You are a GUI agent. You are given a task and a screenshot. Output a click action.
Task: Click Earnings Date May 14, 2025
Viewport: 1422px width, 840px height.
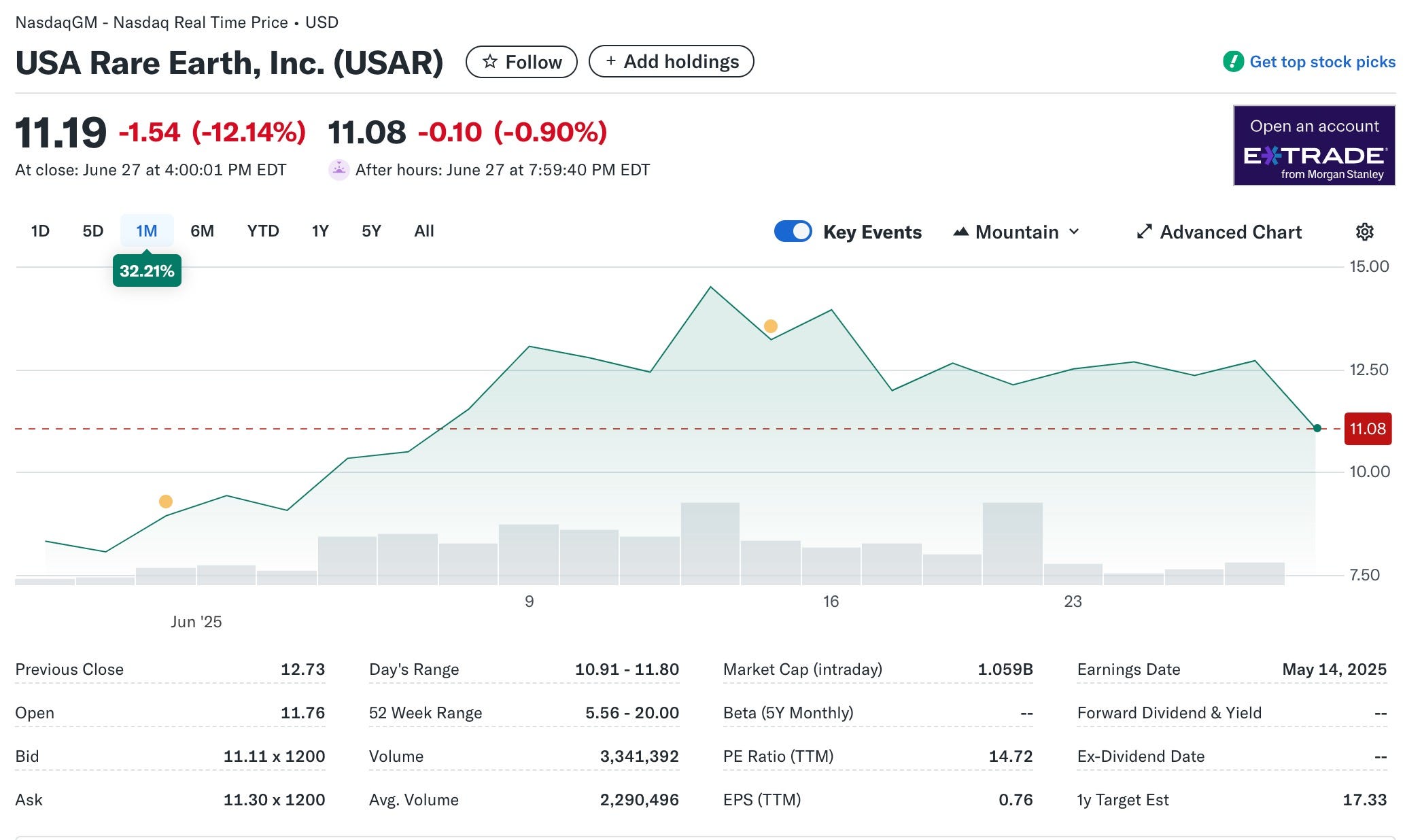[1334, 669]
